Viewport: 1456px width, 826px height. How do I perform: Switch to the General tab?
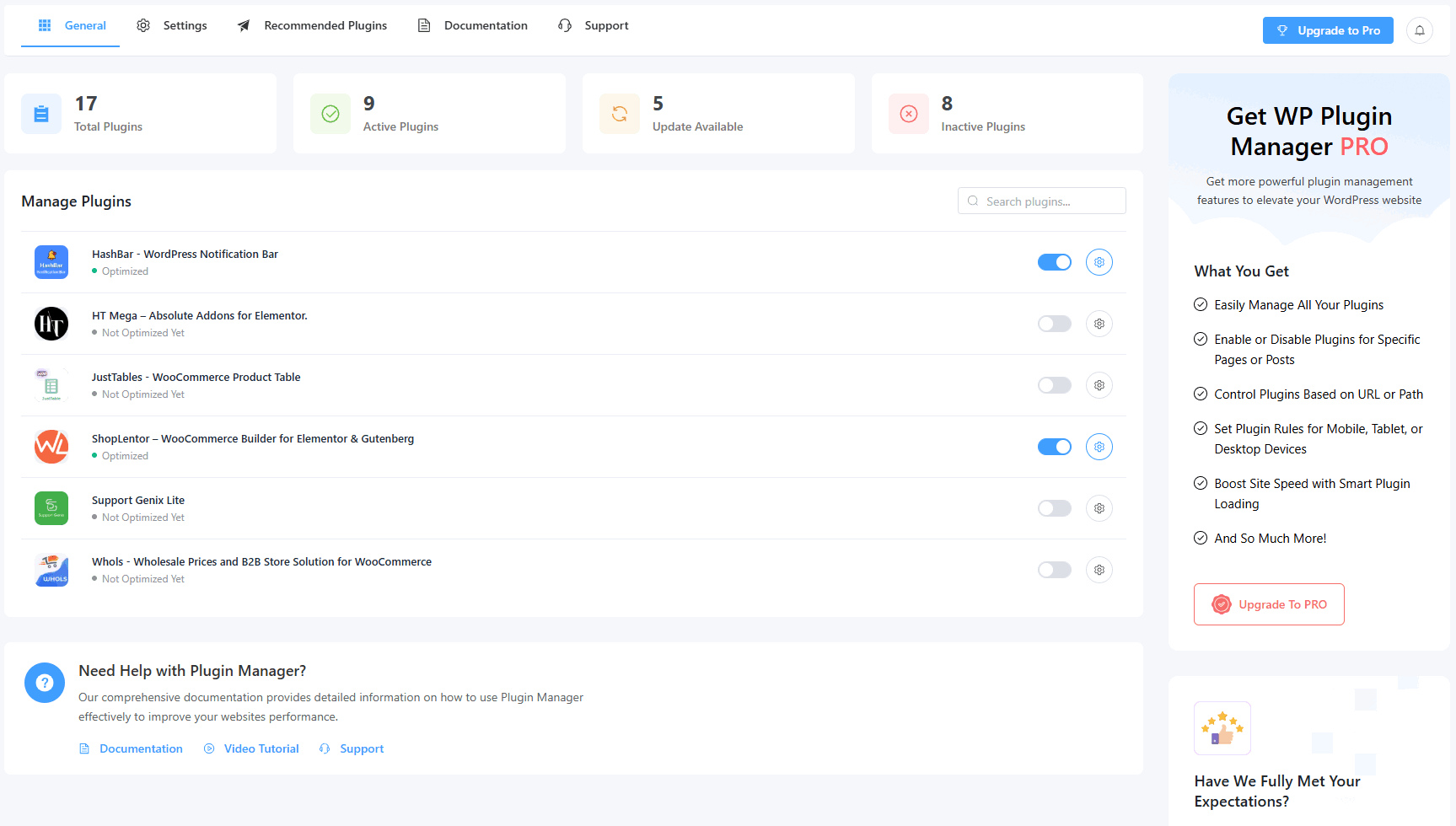[71, 25]
